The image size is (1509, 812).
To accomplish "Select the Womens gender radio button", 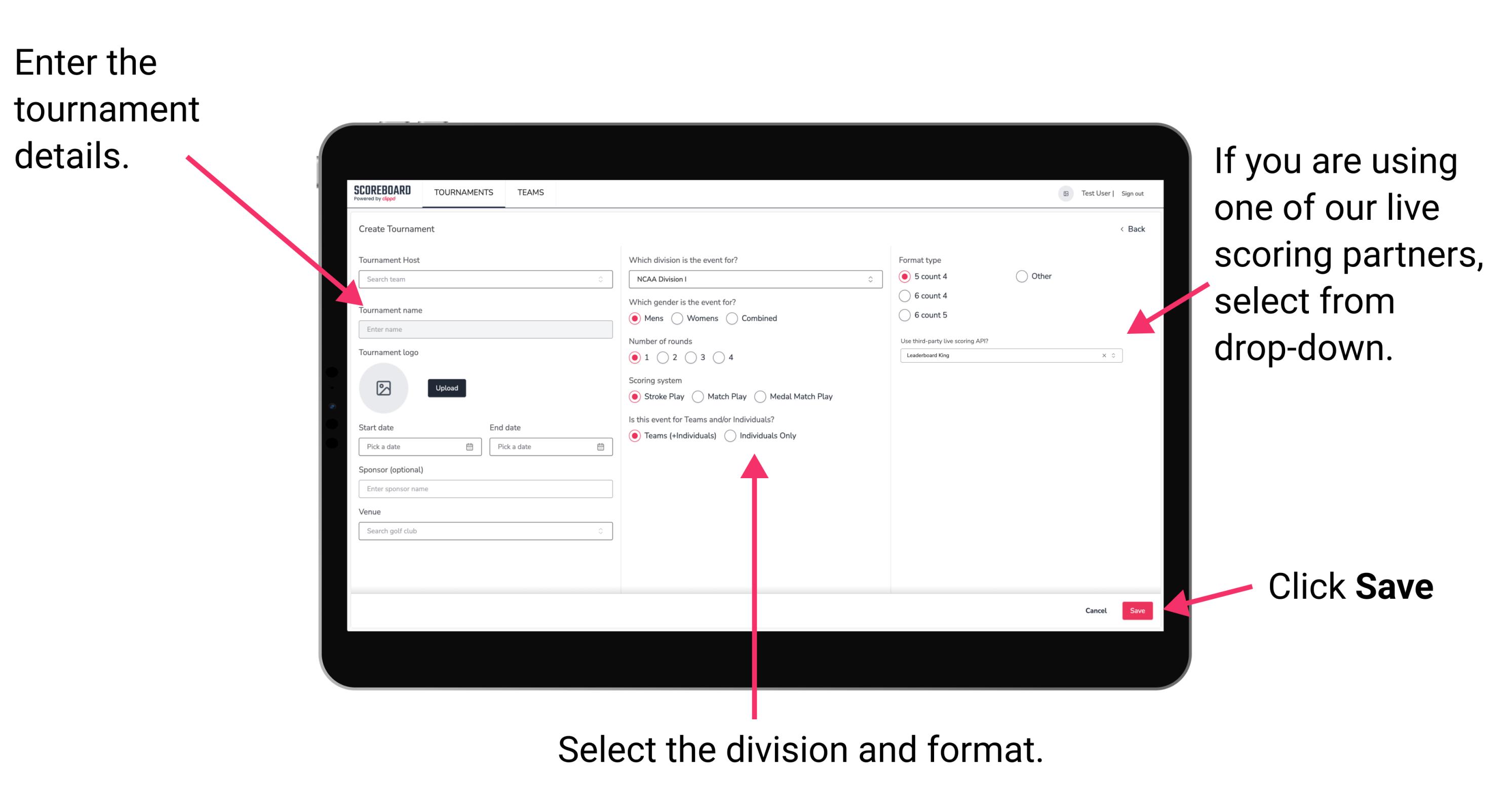I will coord(680,318).
